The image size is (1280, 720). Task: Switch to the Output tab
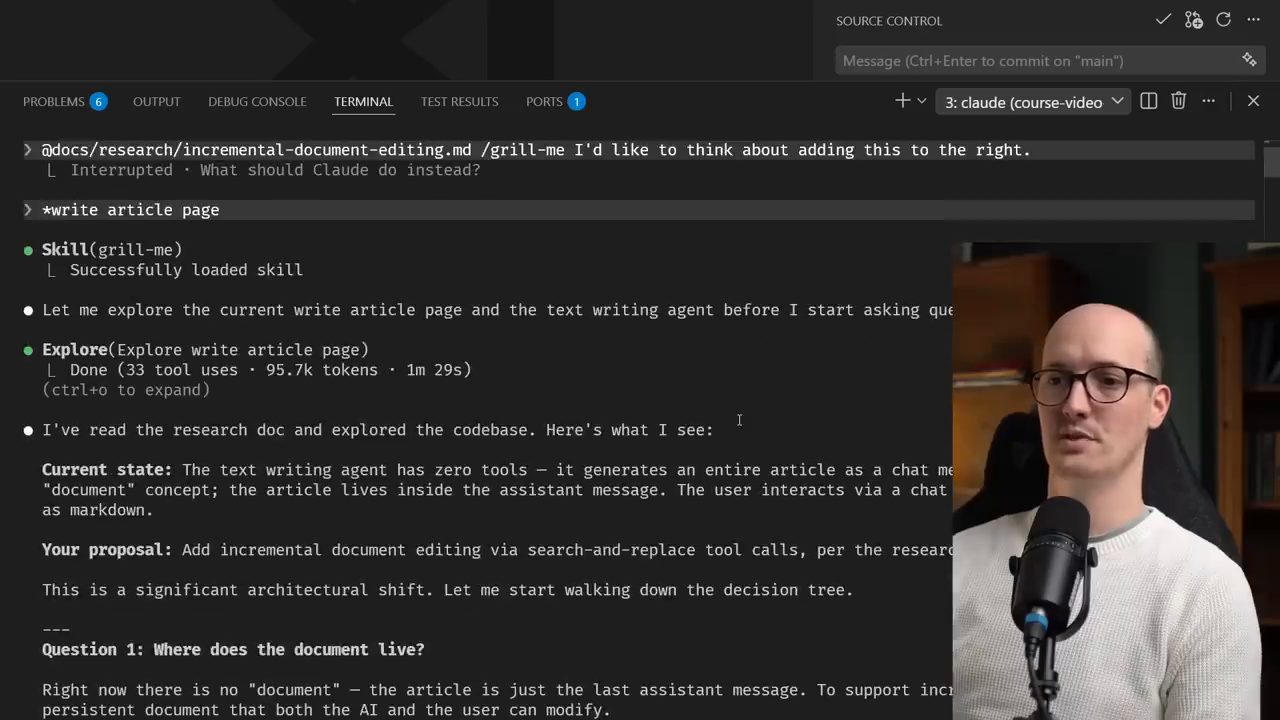pos(157,102)
